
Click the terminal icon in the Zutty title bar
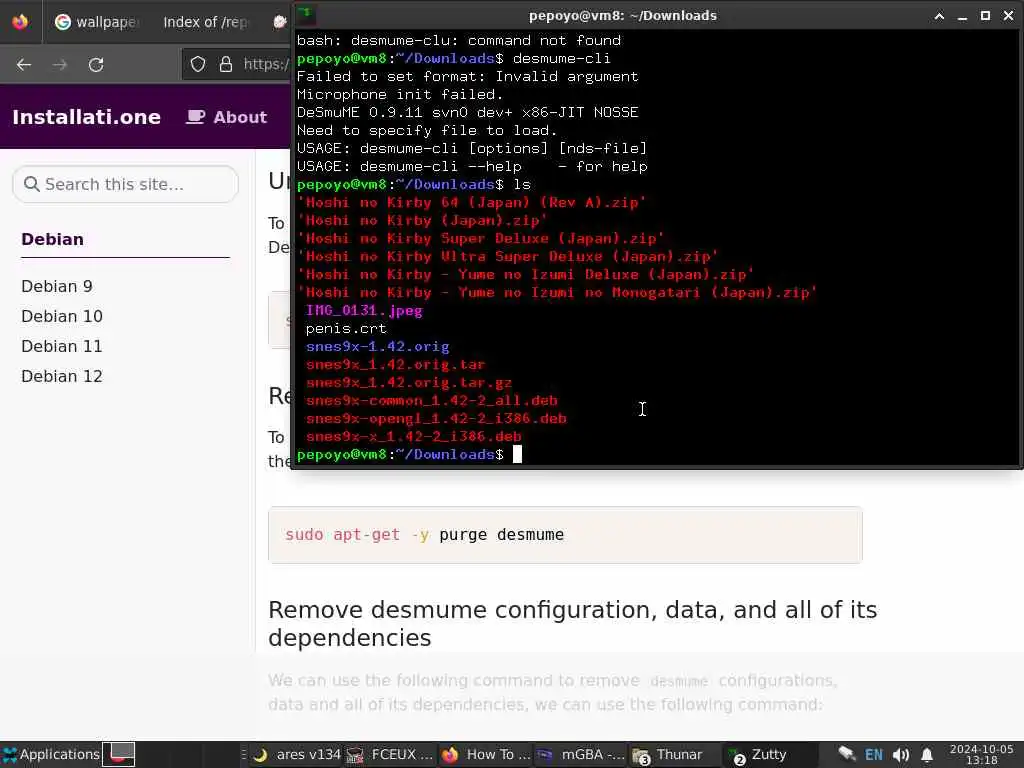[305, 15]
